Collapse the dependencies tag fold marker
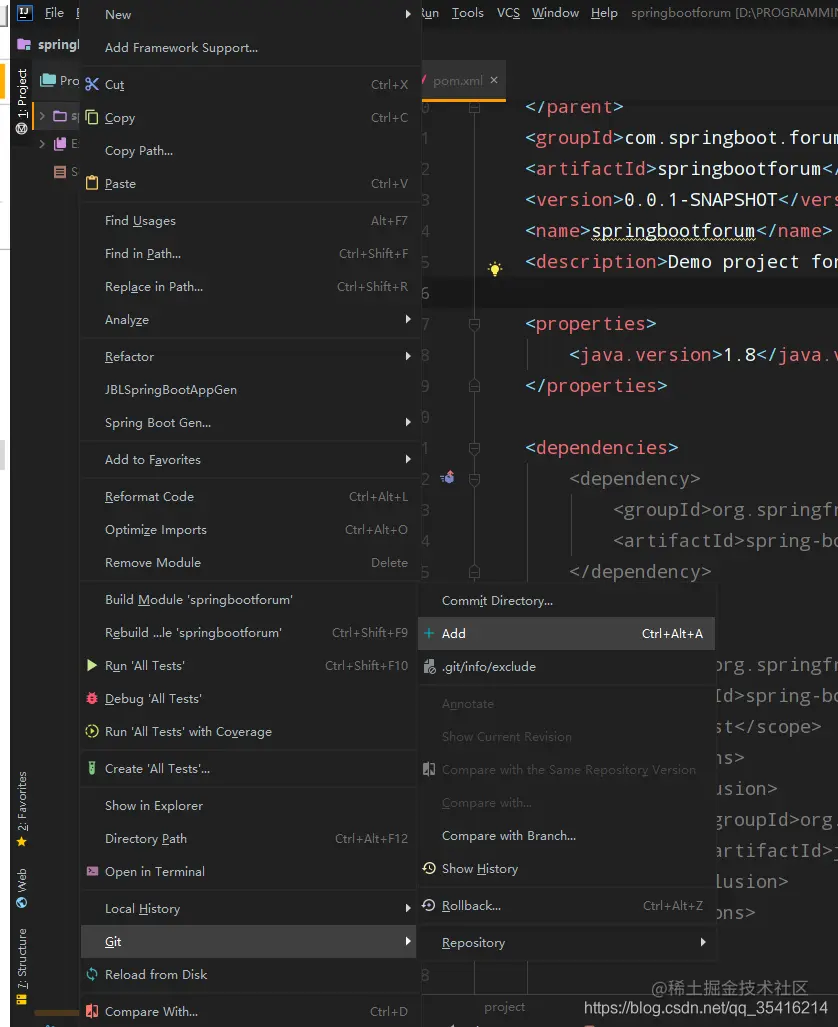Screen dimensions: 838x1027 click(474, 448)
